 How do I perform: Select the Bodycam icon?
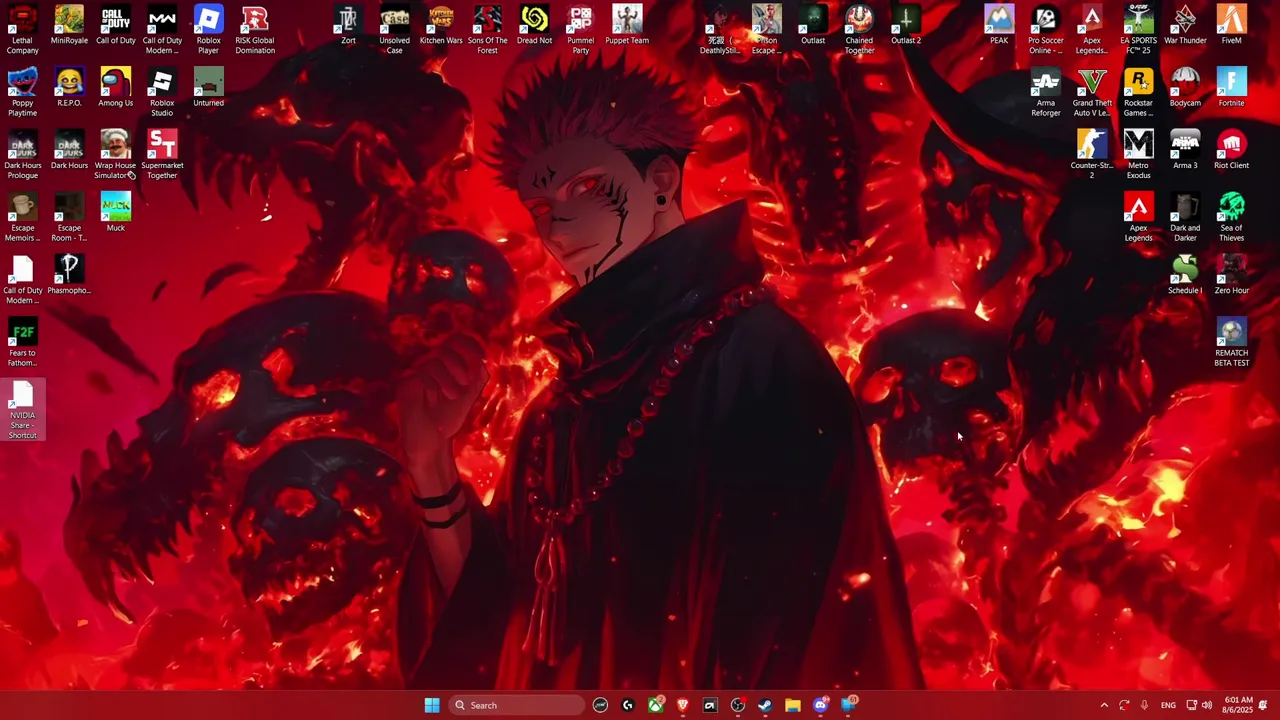tap(1185, 88)
